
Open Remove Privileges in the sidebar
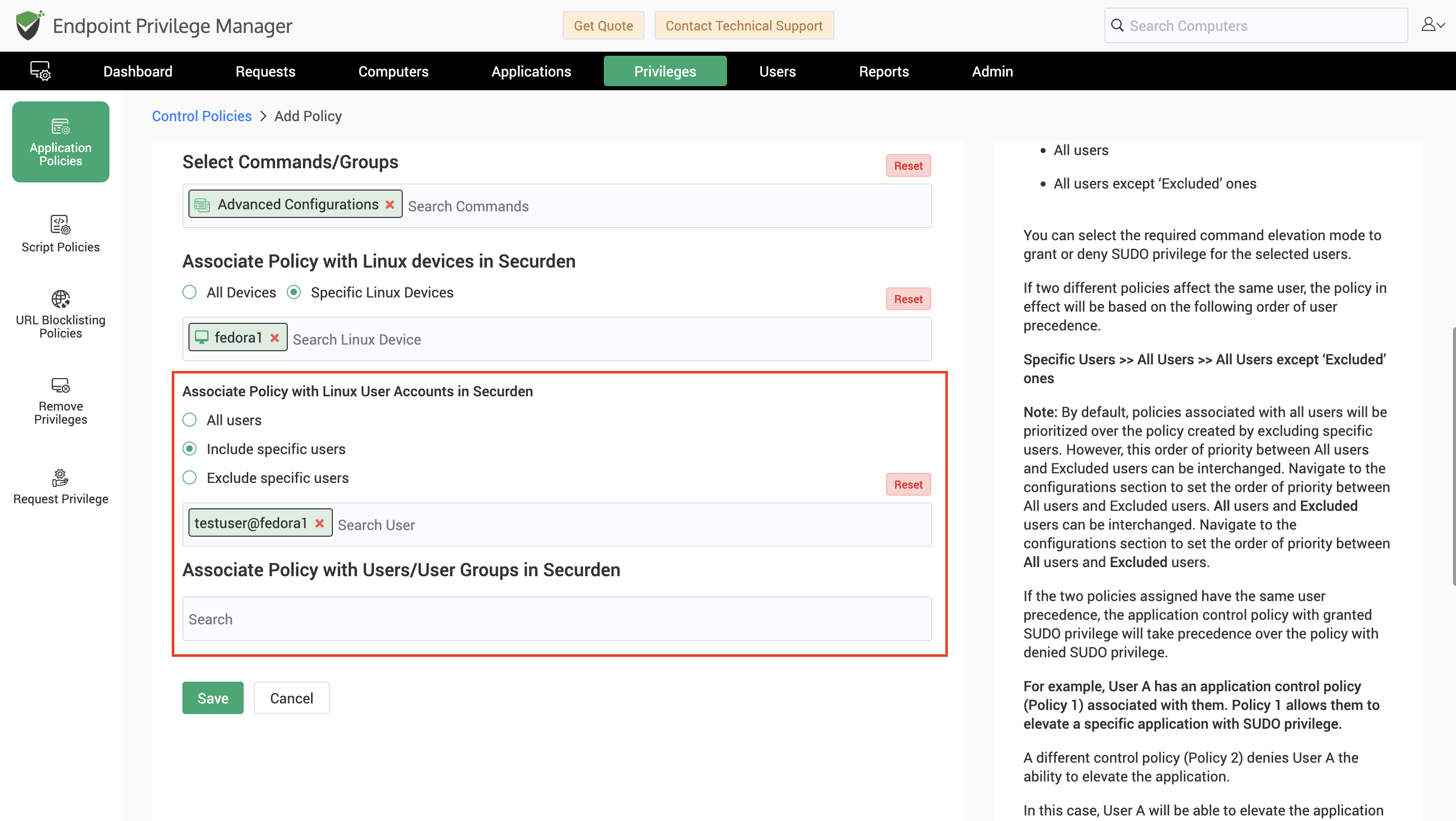pos(60,401)
